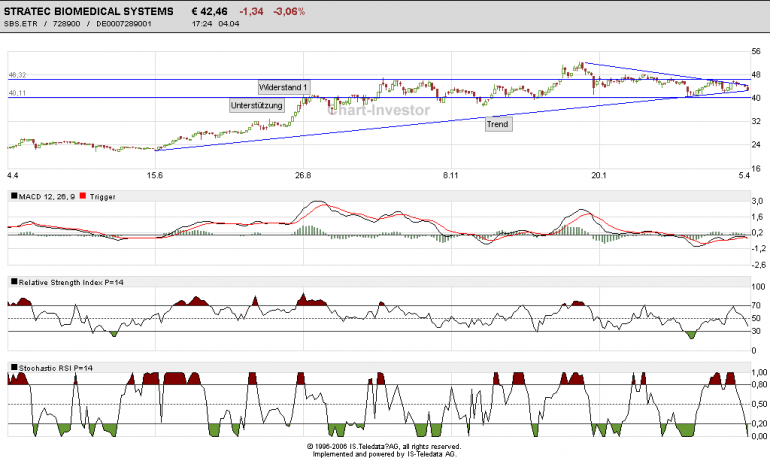
Task: Click the Stochastic RSI P=14 label
Action: pyautogui.click(x=55, y=368)
